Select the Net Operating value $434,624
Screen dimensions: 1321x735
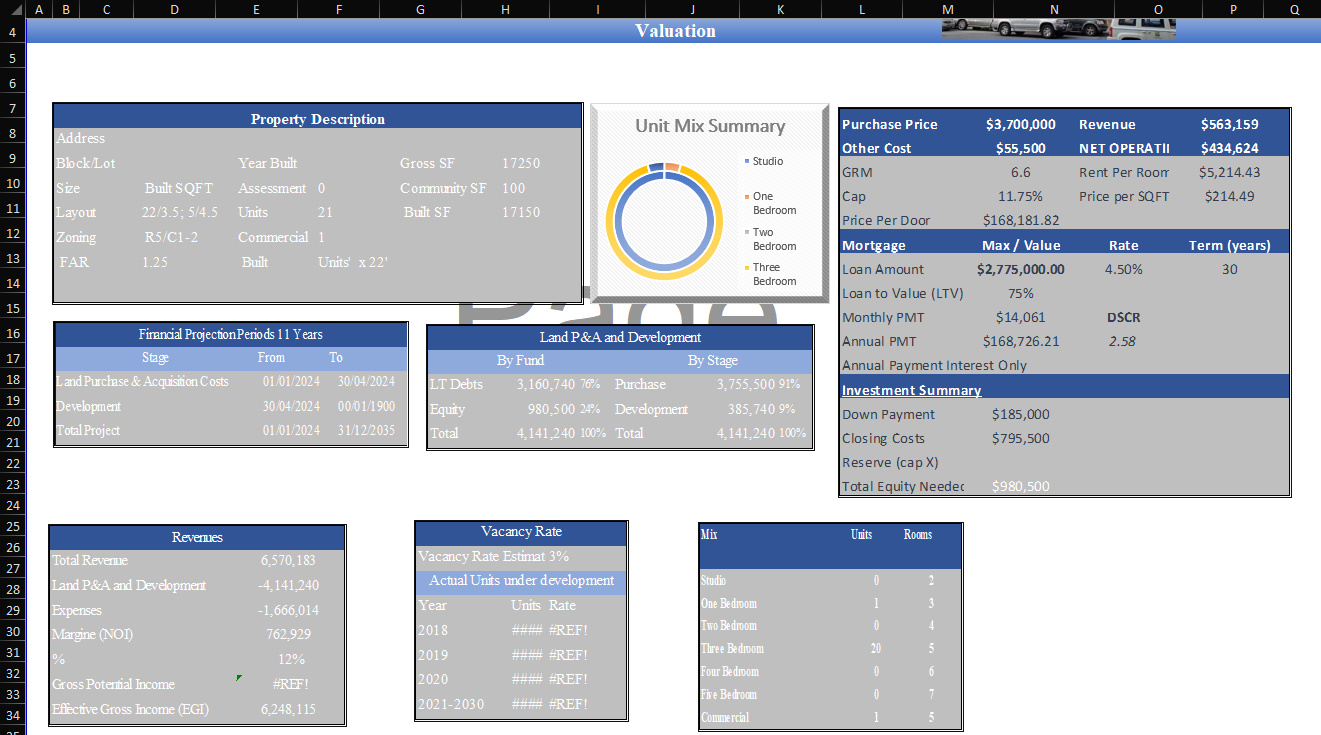[x=1229, y=148]
